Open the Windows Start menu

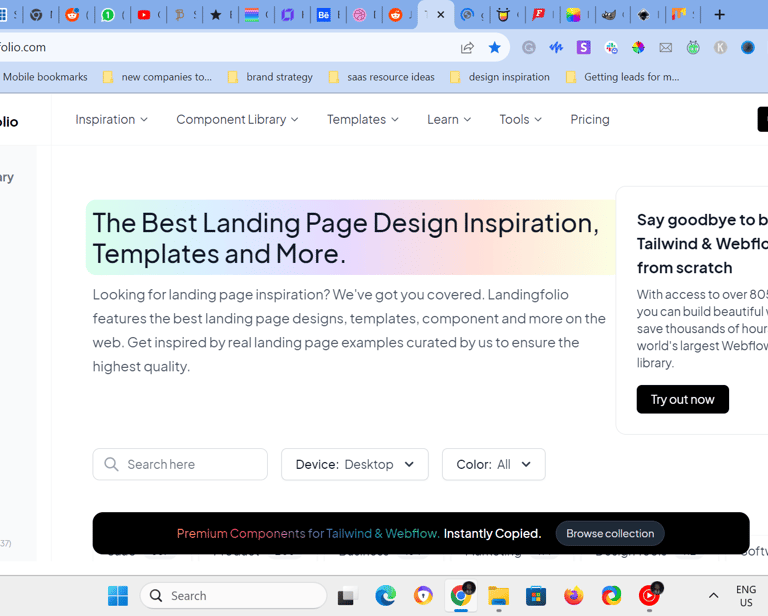118,596
